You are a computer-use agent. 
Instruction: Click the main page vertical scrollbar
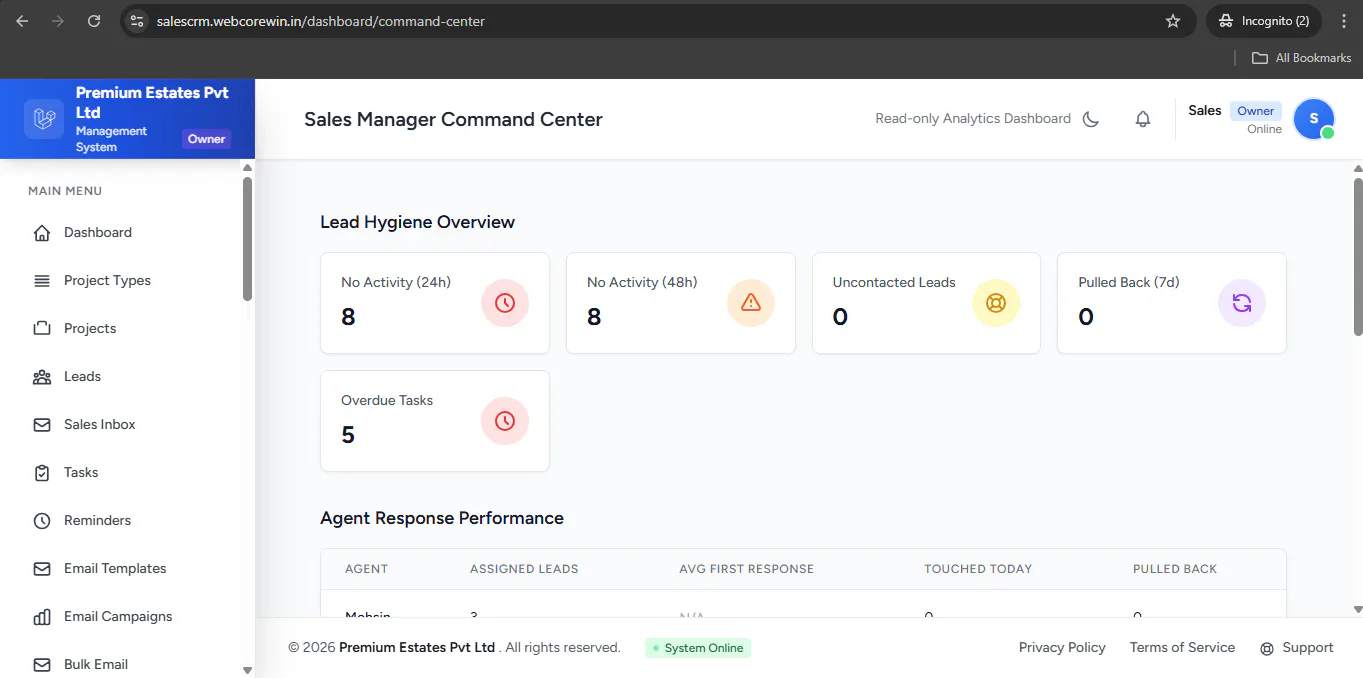1358,256
